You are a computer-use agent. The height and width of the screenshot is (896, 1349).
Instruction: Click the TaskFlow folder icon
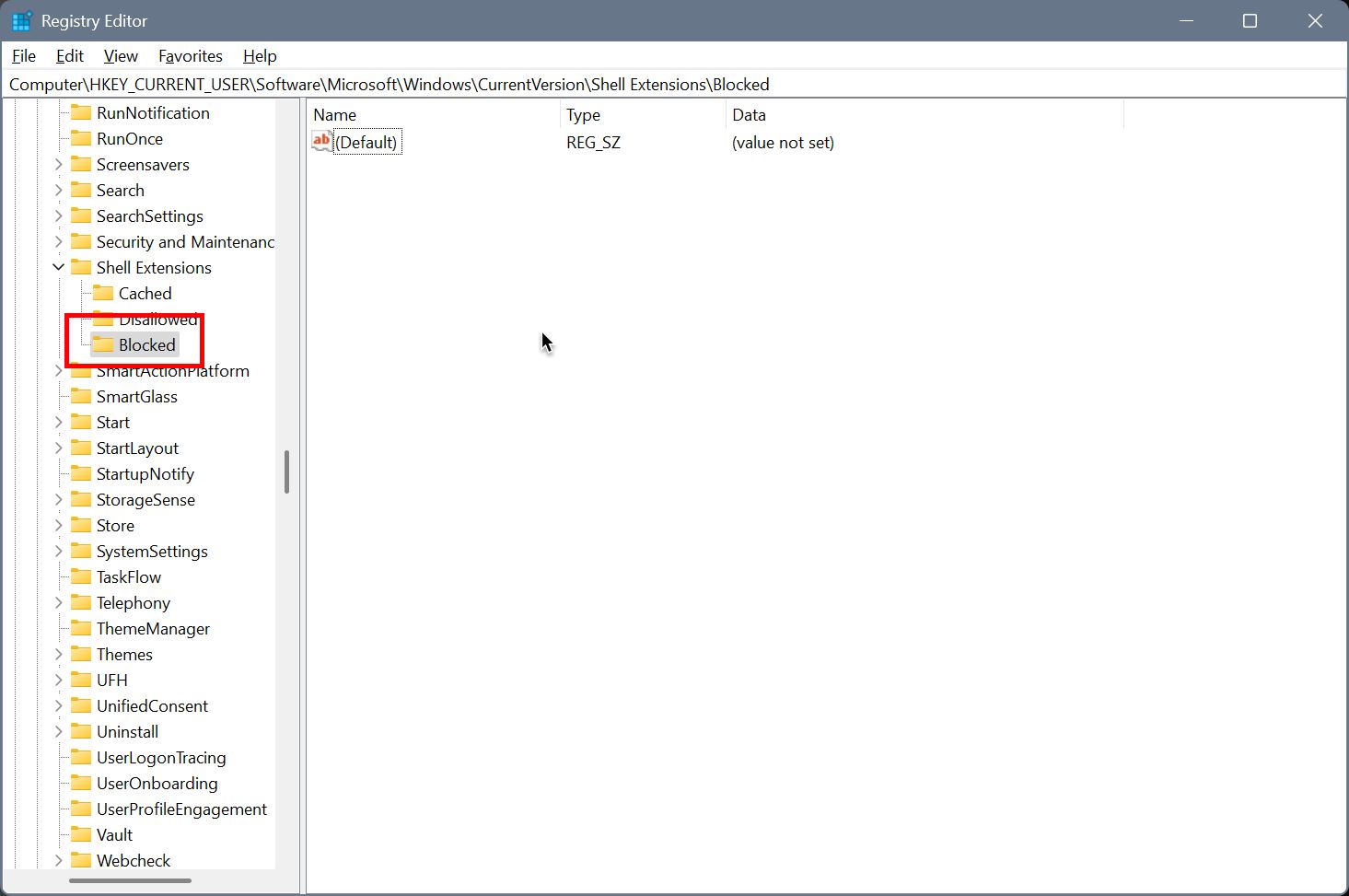pyautogui.click(x=81, y=576)
